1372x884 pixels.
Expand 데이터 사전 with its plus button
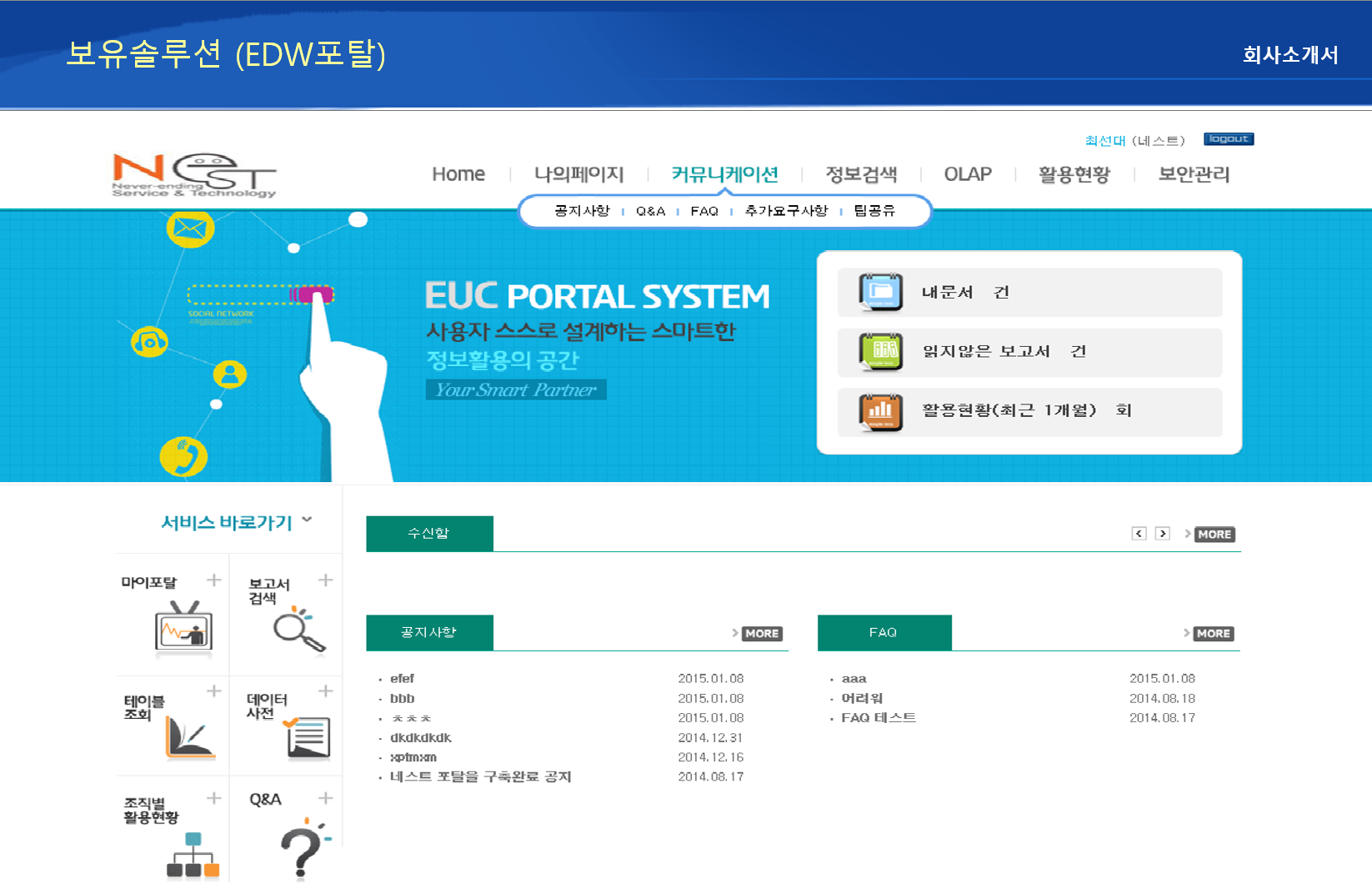click(x=326, y=690)
